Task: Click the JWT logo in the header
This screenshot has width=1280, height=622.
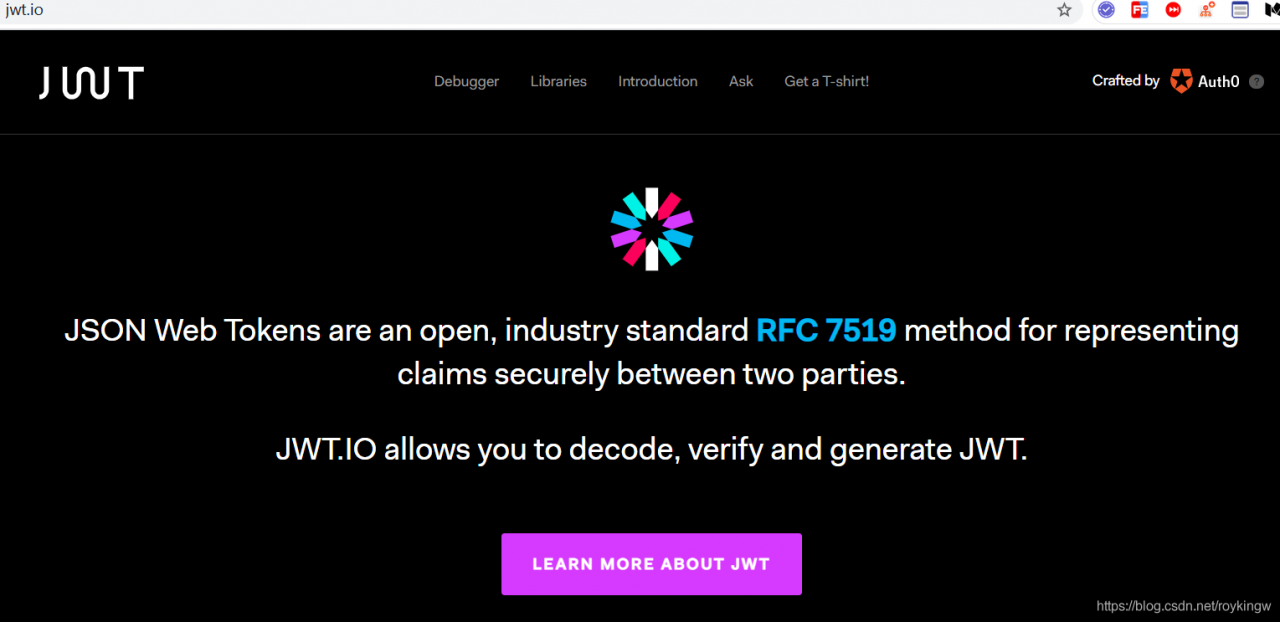Action: pos(91,83)
